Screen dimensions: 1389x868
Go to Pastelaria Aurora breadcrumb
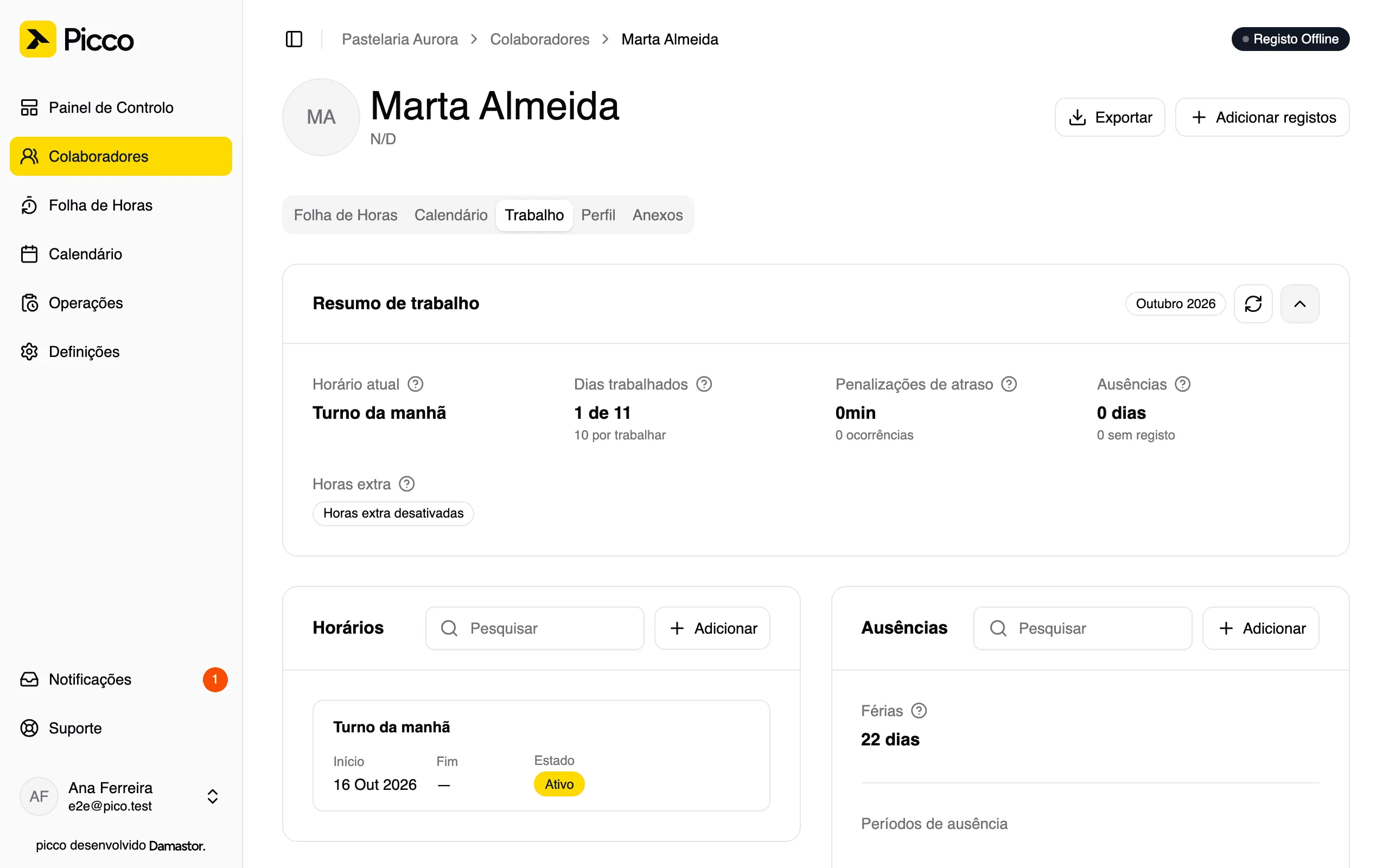[x=399, y=39]
